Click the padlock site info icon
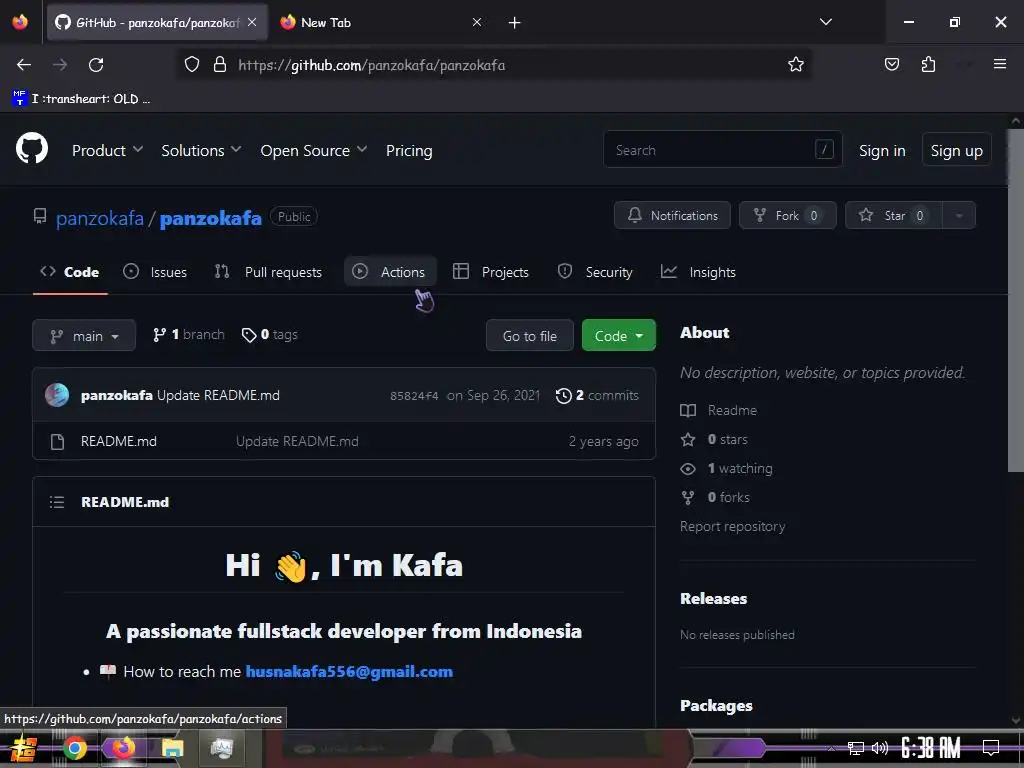1024x768 pixels. point(220,65)
